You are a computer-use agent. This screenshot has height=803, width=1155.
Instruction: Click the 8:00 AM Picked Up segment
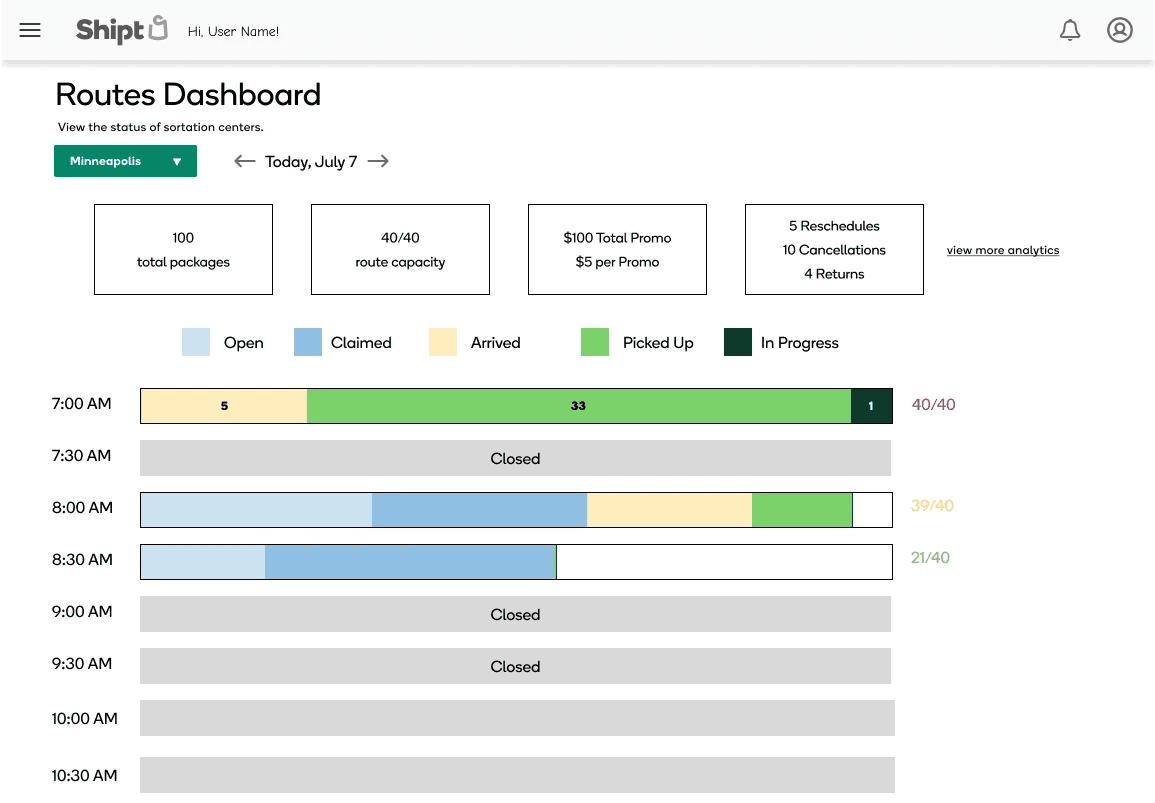click(x=802, y=510)
